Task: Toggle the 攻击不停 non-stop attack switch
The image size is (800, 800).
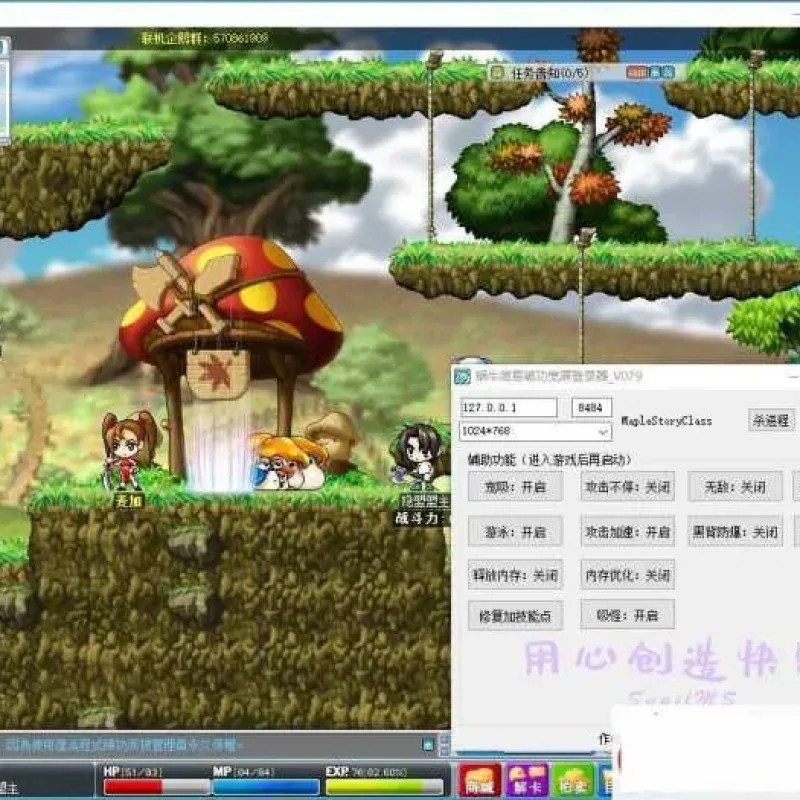Action: tap(627, 487)
